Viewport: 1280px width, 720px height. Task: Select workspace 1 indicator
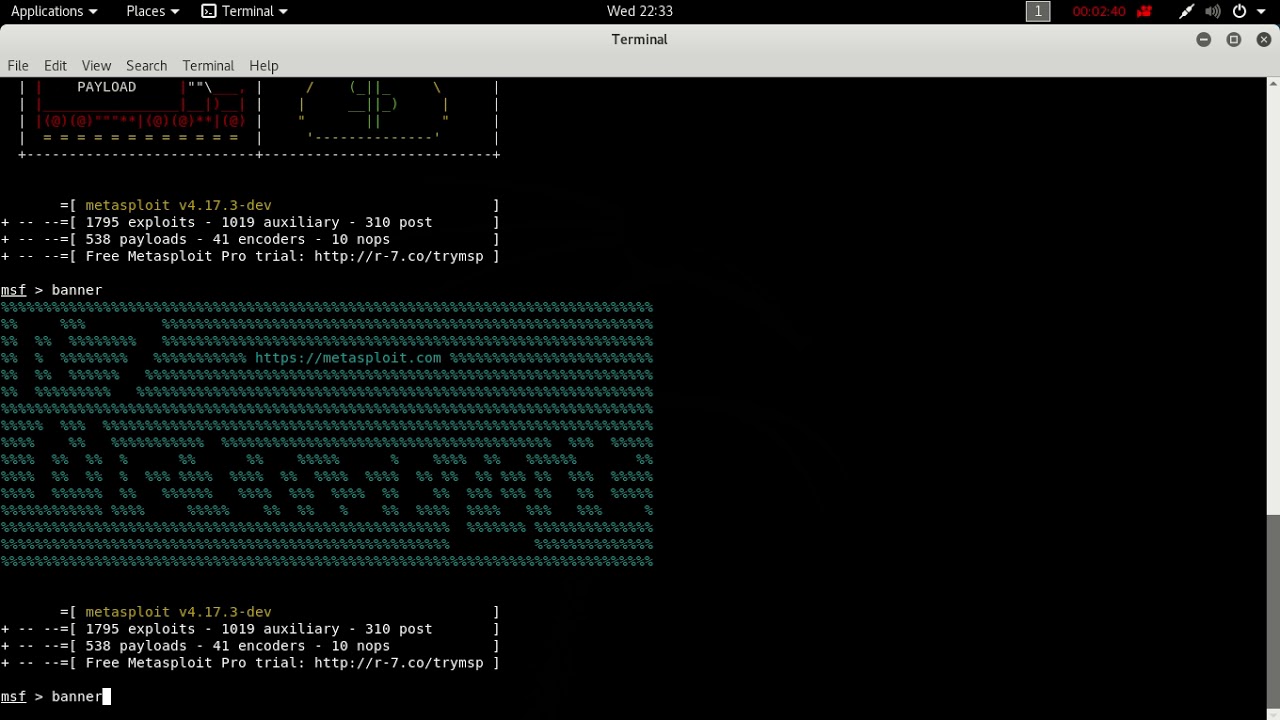point(1038,11)
